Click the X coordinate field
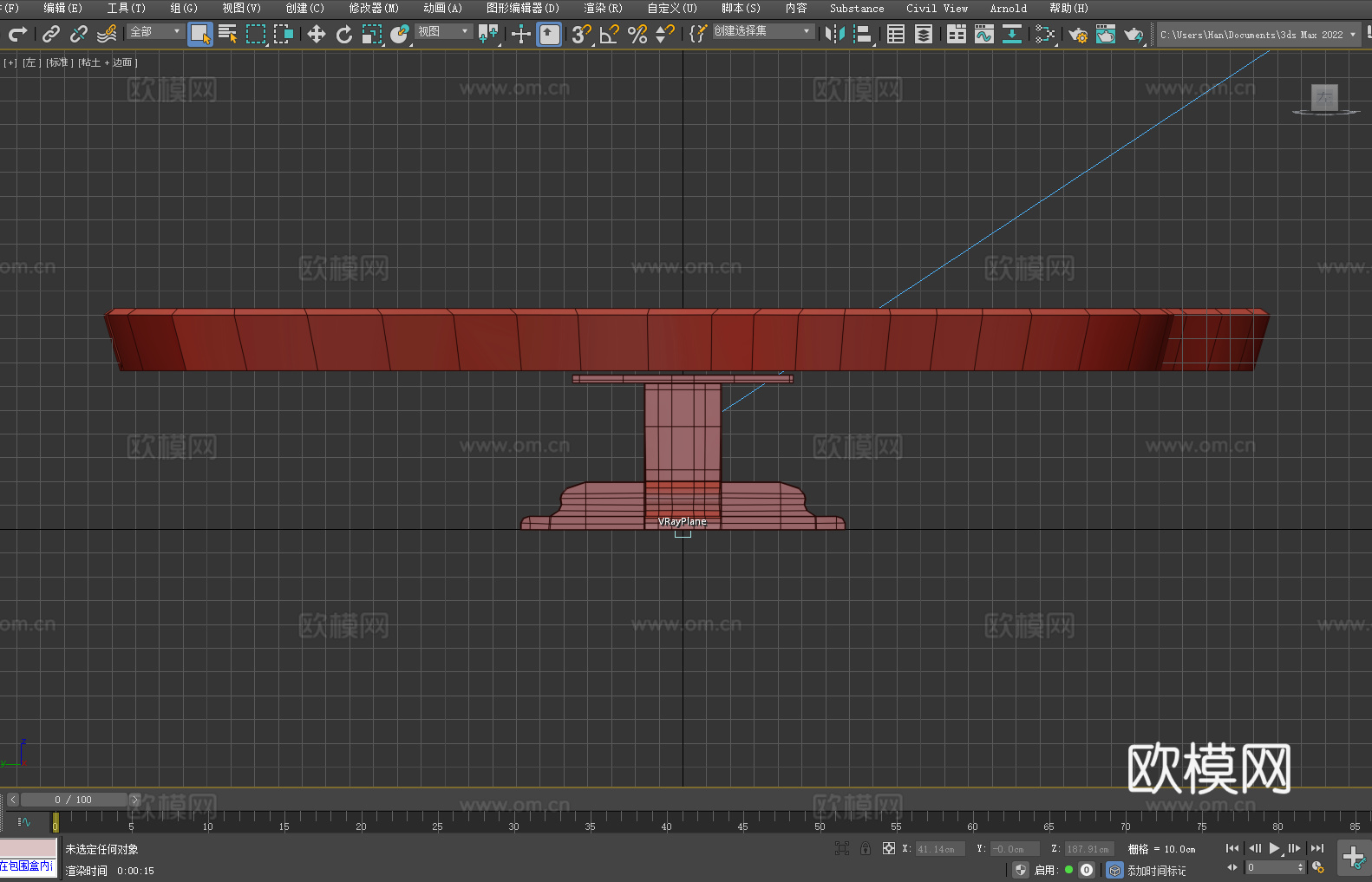Viewport: 1372px width, 882px height. [940, 849]
